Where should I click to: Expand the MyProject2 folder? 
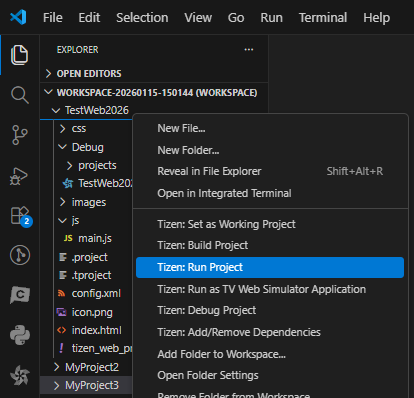tap(56, 367)
